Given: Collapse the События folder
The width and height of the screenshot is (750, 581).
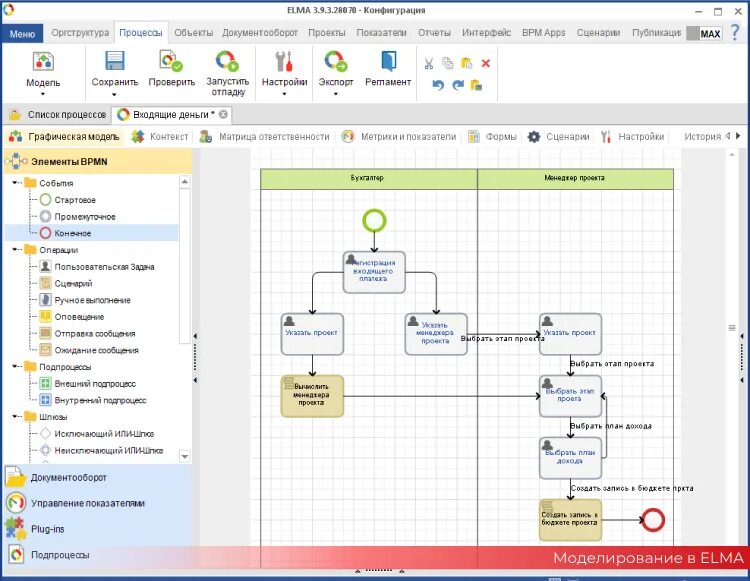Looking at the screenshot, I should [15, 183].
